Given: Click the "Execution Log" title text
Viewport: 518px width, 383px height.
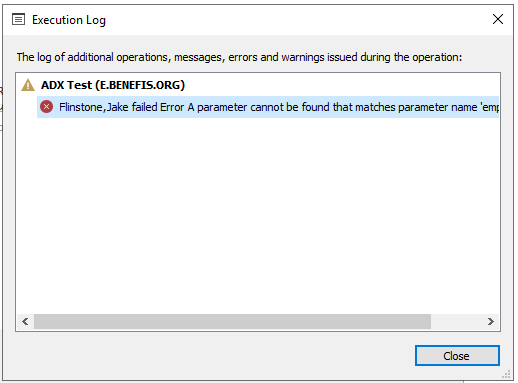Looking at the screenshot, I should [x=69, y=20].
